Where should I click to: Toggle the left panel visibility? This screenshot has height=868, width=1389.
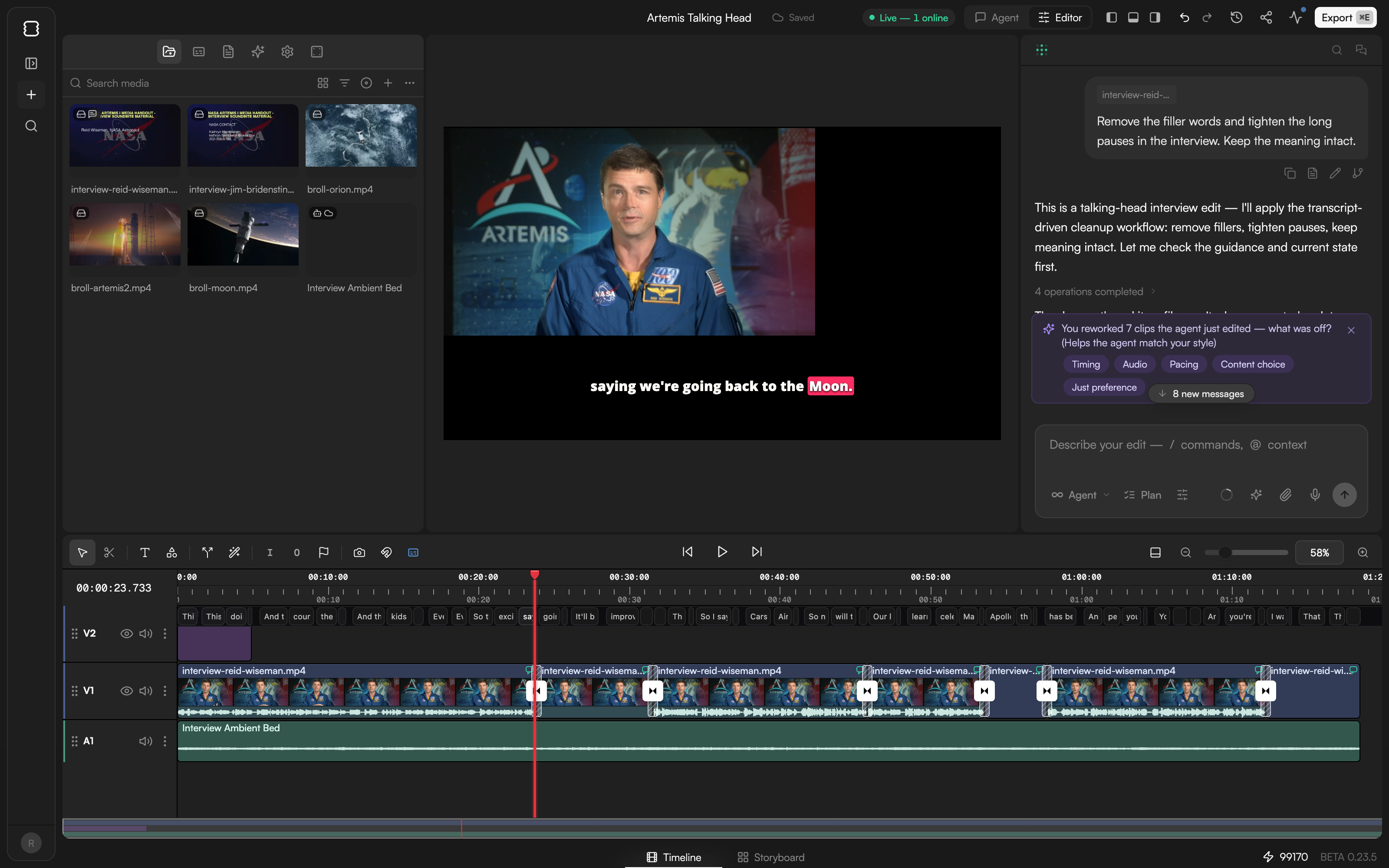(x=1111, y=18)
